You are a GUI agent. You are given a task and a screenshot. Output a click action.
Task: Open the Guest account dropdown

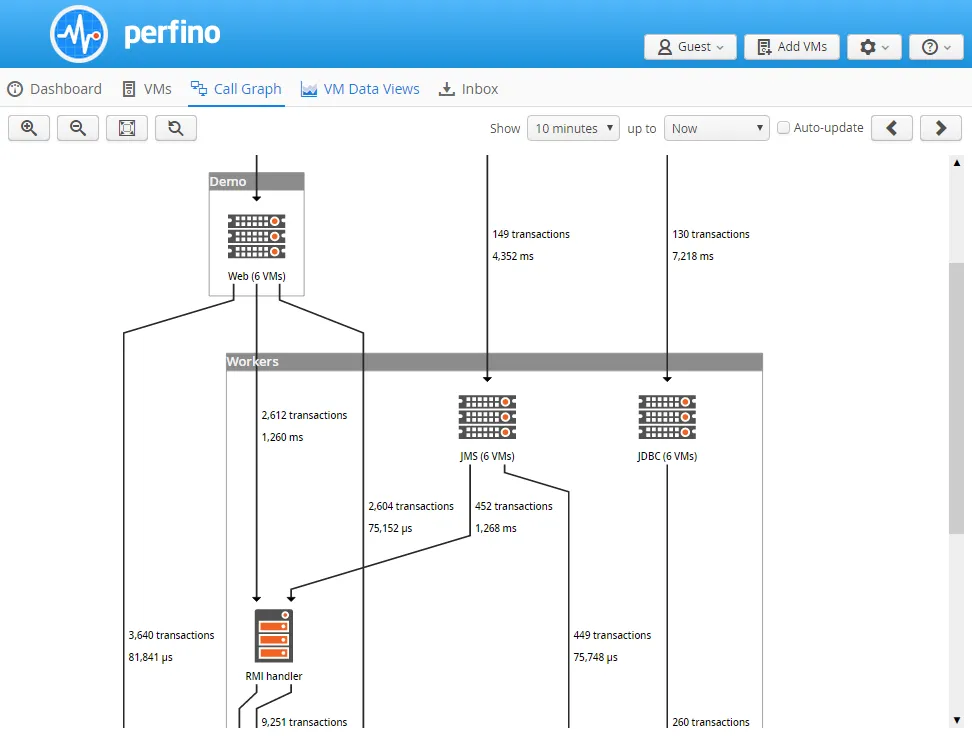coord(690,47)
